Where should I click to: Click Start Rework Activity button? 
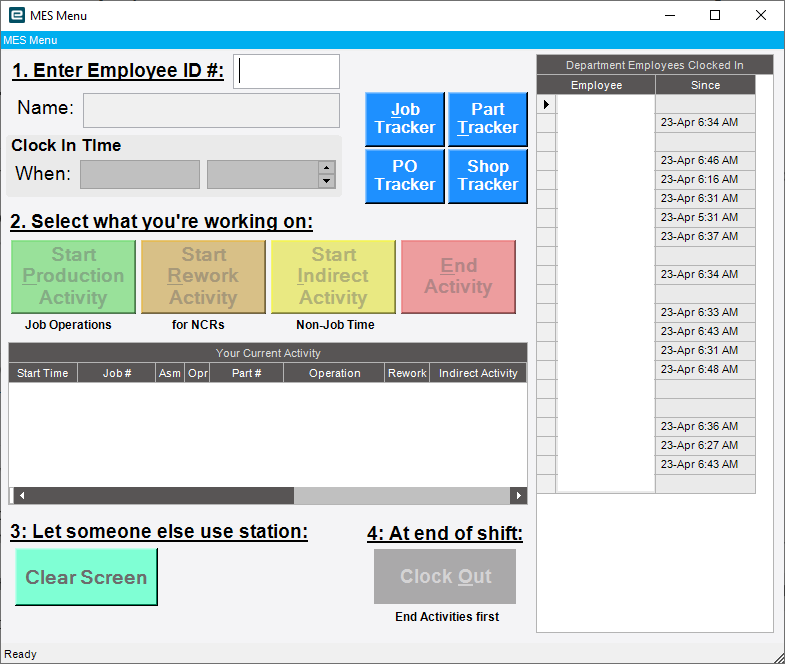click(x=203, y=277)
